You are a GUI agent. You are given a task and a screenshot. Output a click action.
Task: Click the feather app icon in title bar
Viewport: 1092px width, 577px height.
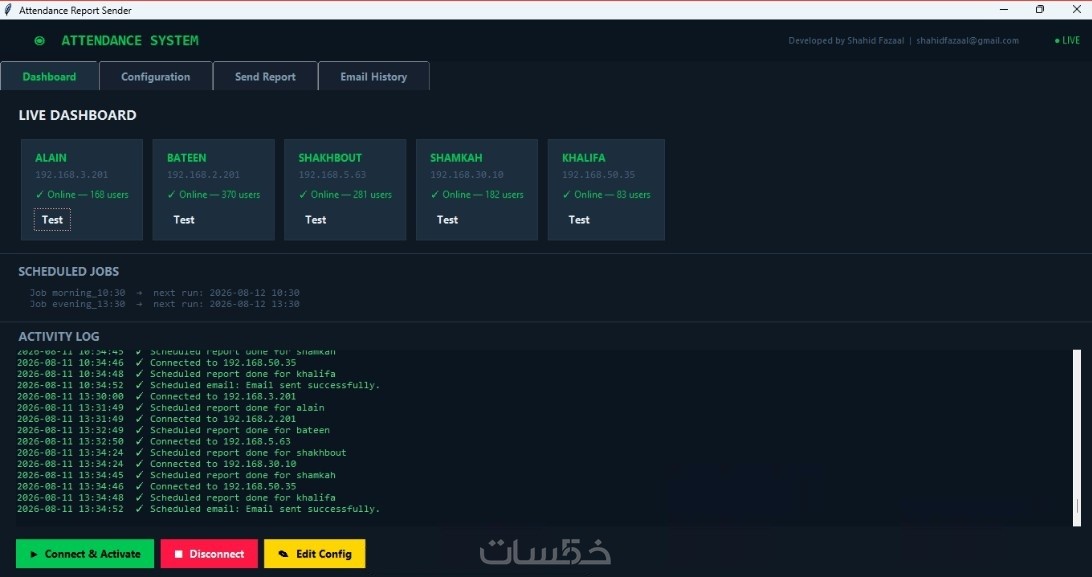coord(8,10)
